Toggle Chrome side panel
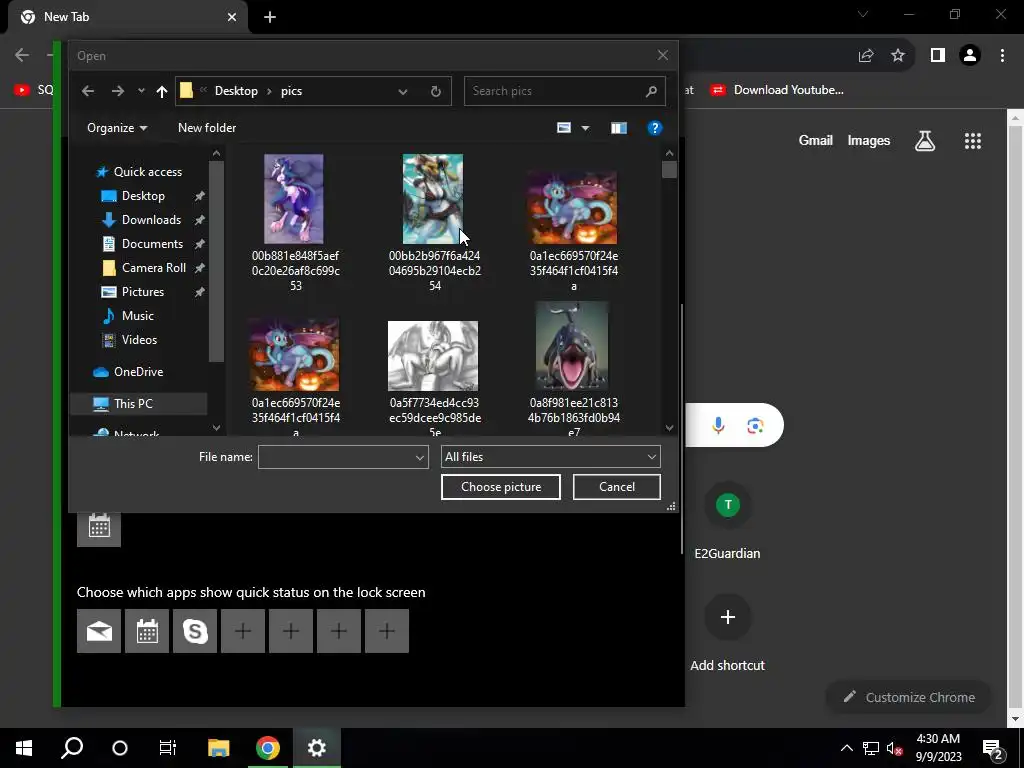The height and width of the screenshot is (768, 1024). tap(938, 56)
